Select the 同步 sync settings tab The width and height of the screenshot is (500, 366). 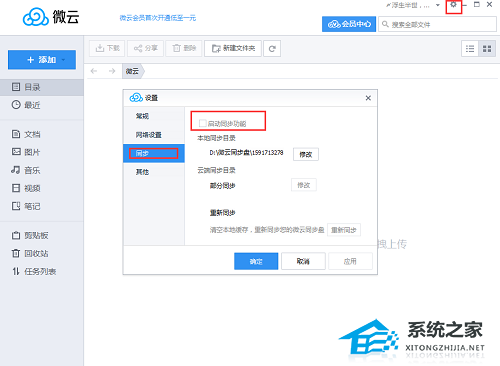154,153
